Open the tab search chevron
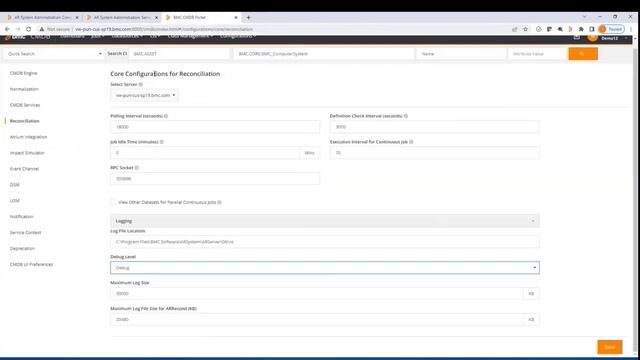The height and width of the screenshot is (360, 640). (x=584, y=17)
